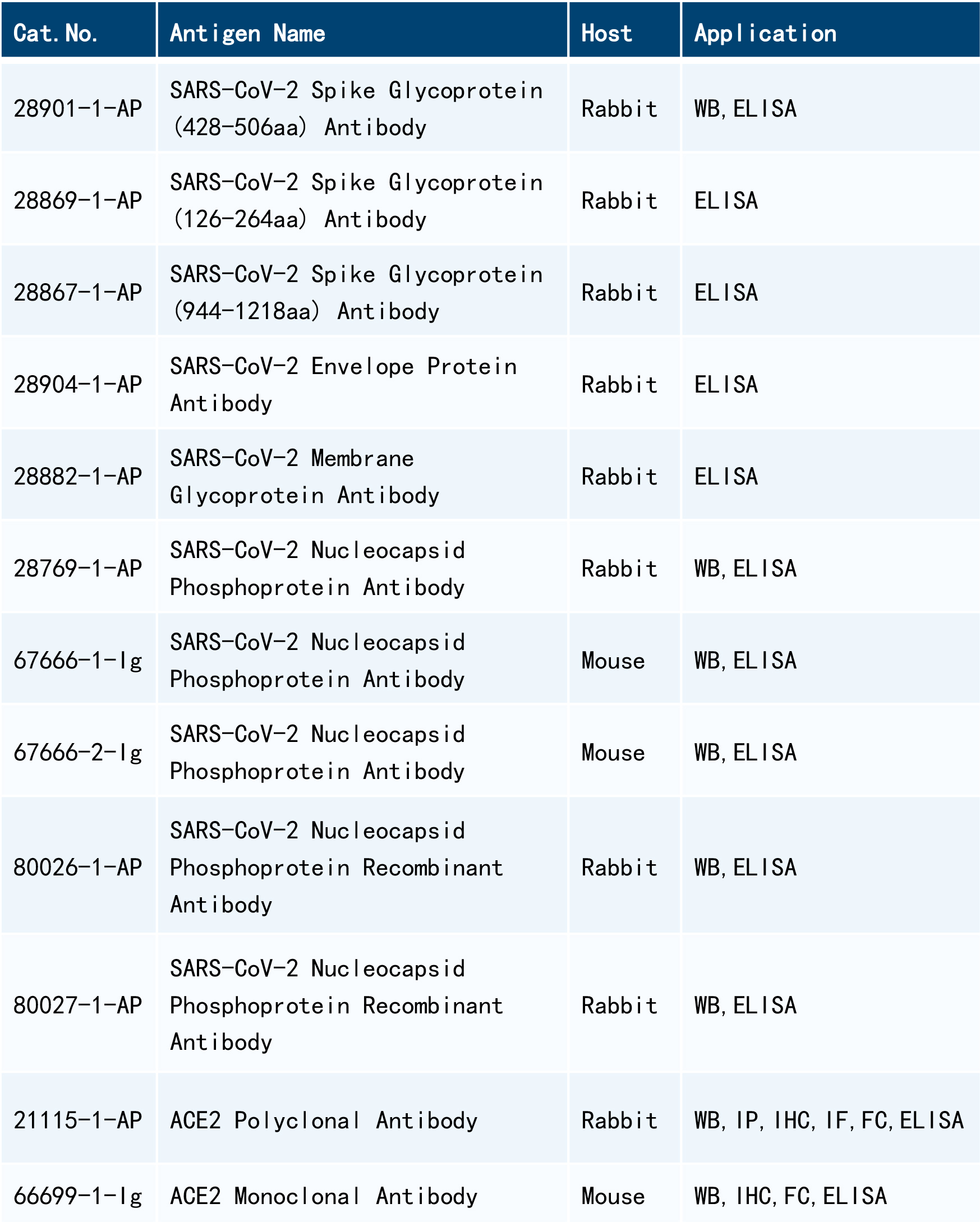Click catalog number 80026-1-AP
The width and height of the screenshot is (980, 1222).
[x=77, y=867]
